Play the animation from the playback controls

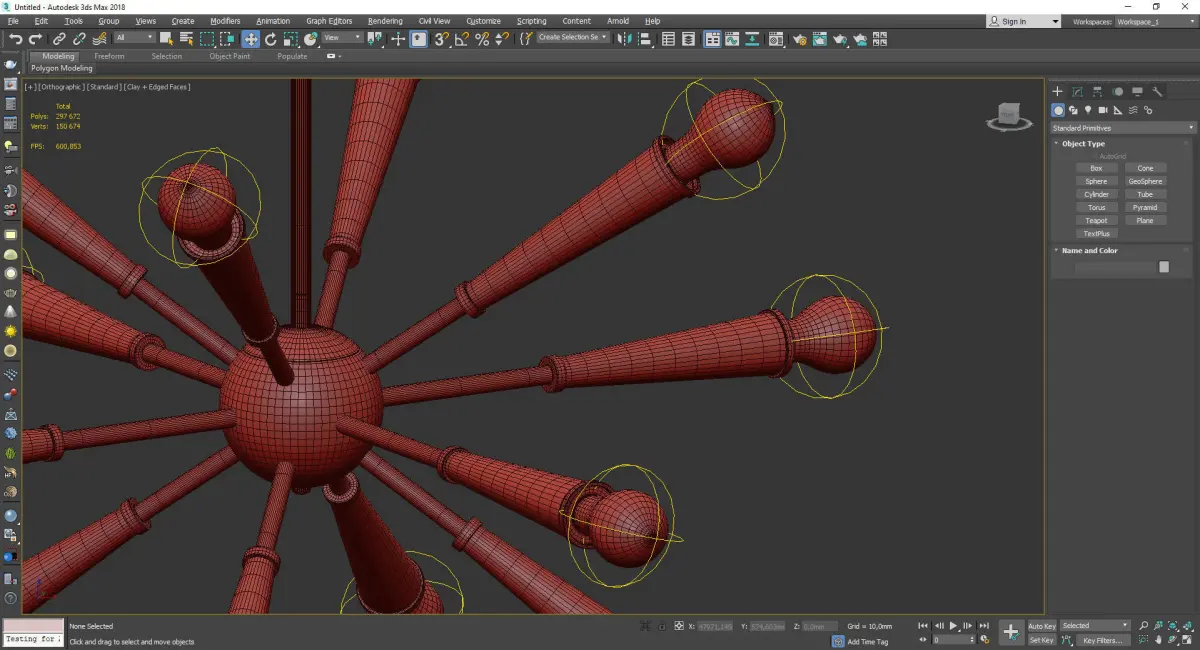[x=953, y=626]
